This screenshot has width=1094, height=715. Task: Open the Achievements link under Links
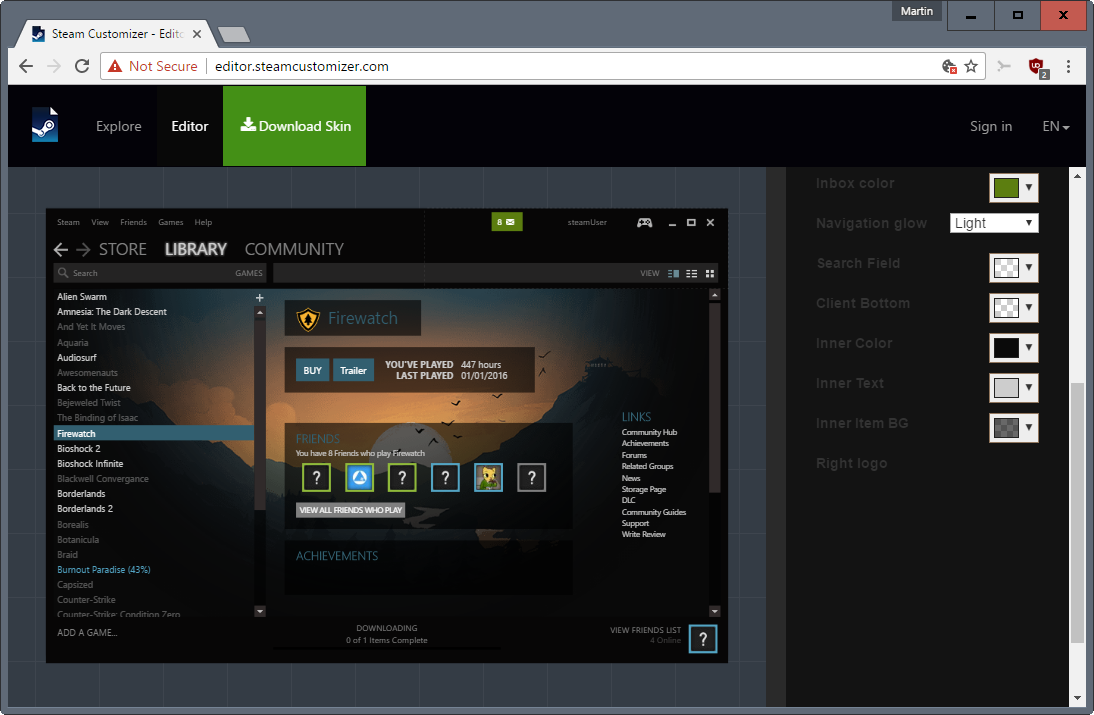[x=645, y=444]
